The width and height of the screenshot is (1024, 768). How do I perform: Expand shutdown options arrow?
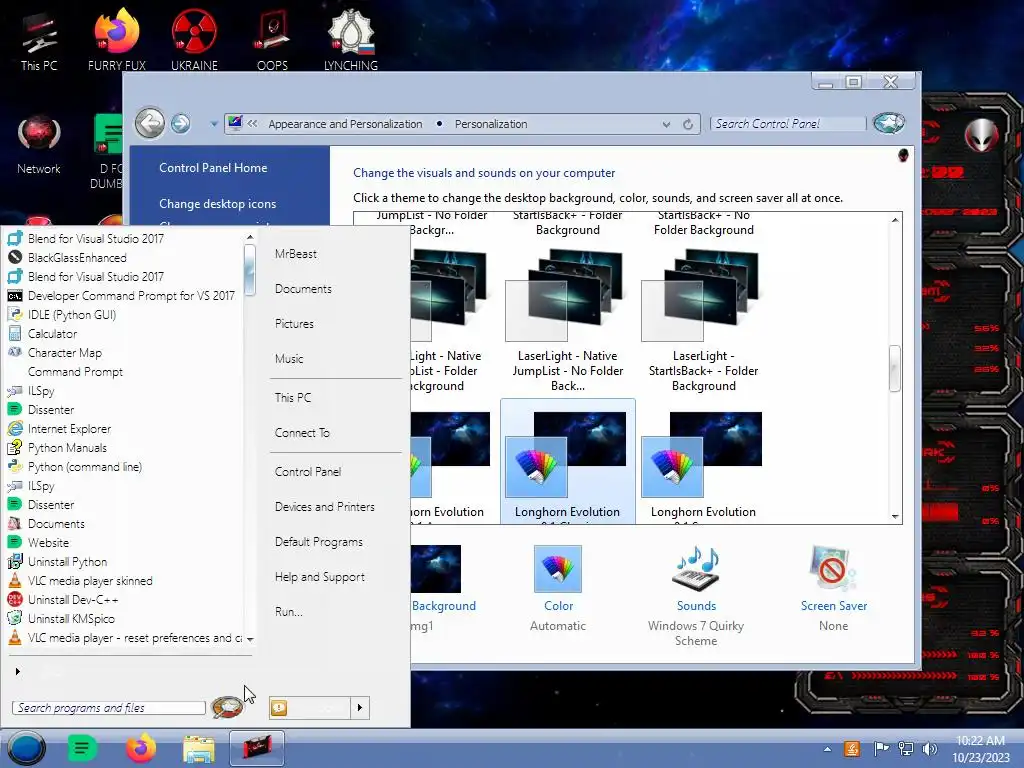coord(360,707)
